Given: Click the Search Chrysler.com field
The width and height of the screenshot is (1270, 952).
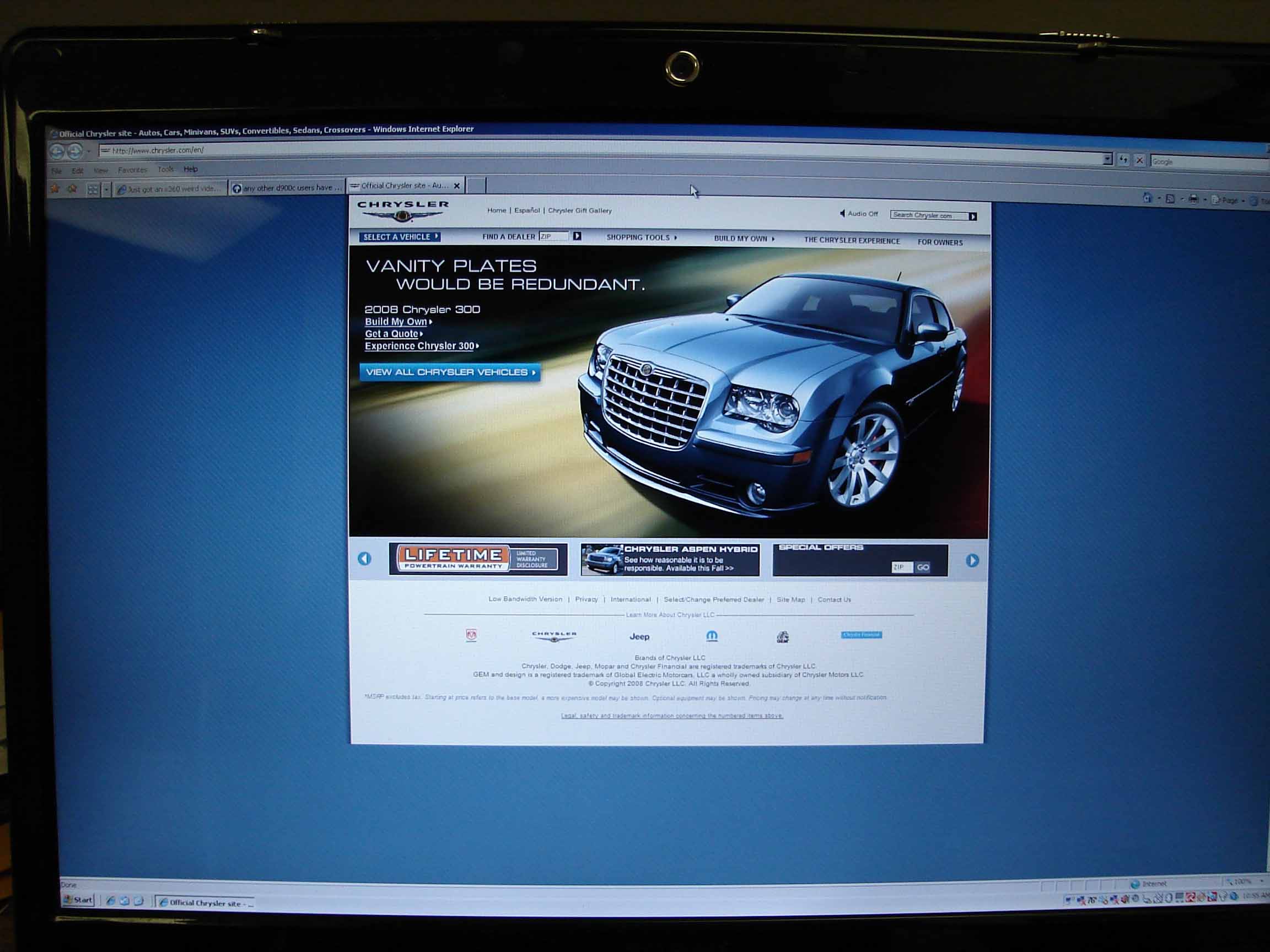Looking at the screenshot, I should point(929,215).
